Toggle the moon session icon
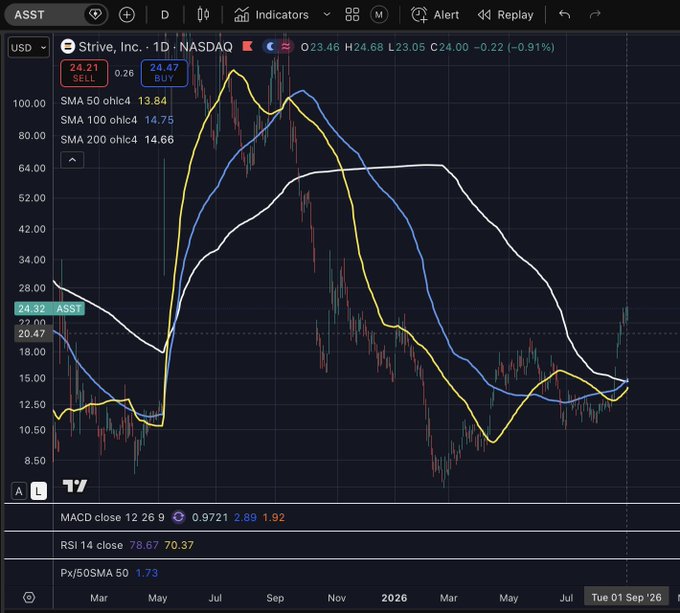The image size is (680, 613). click(270, 46)
